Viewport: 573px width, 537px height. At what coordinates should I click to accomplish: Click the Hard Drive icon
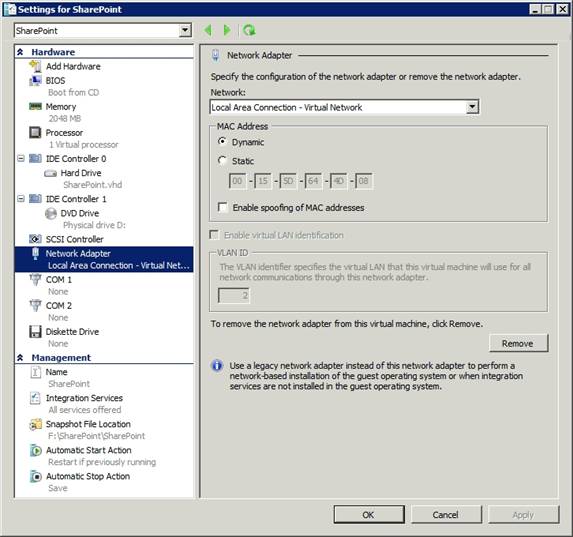50,173
